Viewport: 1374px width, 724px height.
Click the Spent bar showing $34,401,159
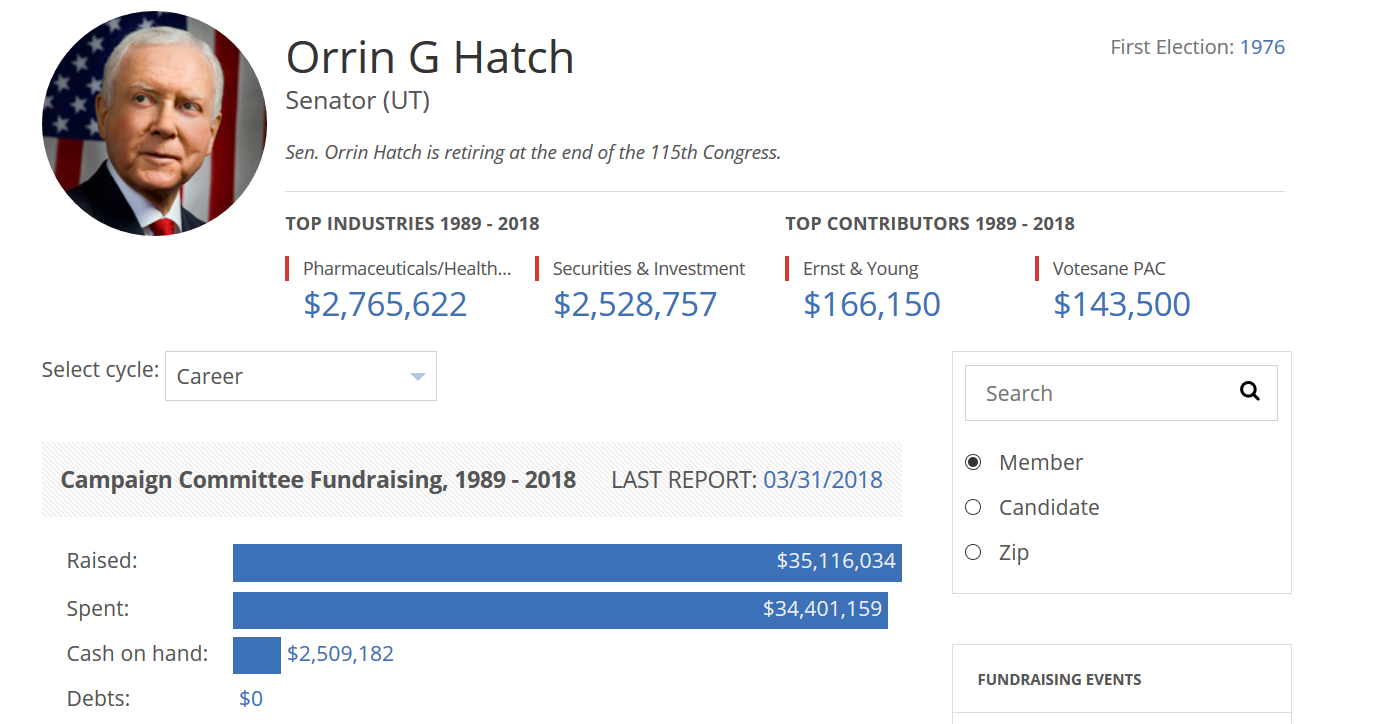coord(560,610)
